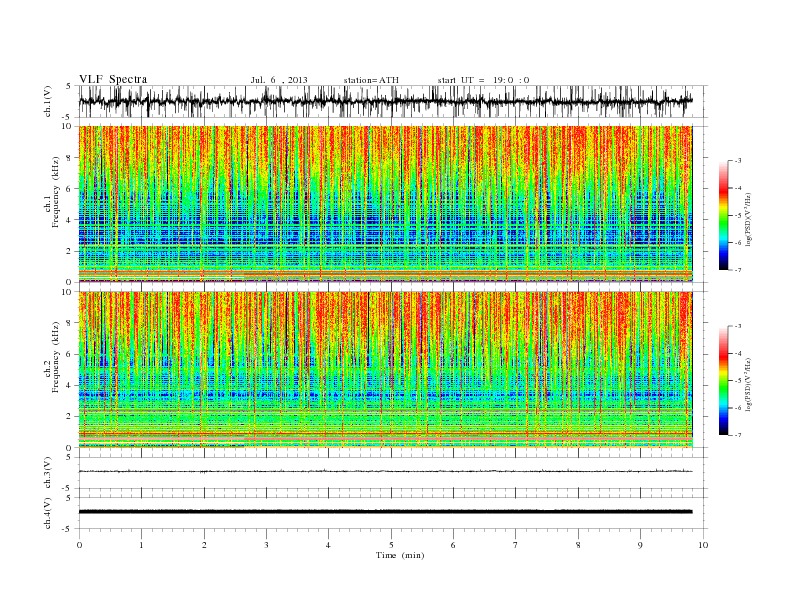Screen dimensions: 792x612
Task: Click the time axis tick label "5"
Action: (391, 545)
